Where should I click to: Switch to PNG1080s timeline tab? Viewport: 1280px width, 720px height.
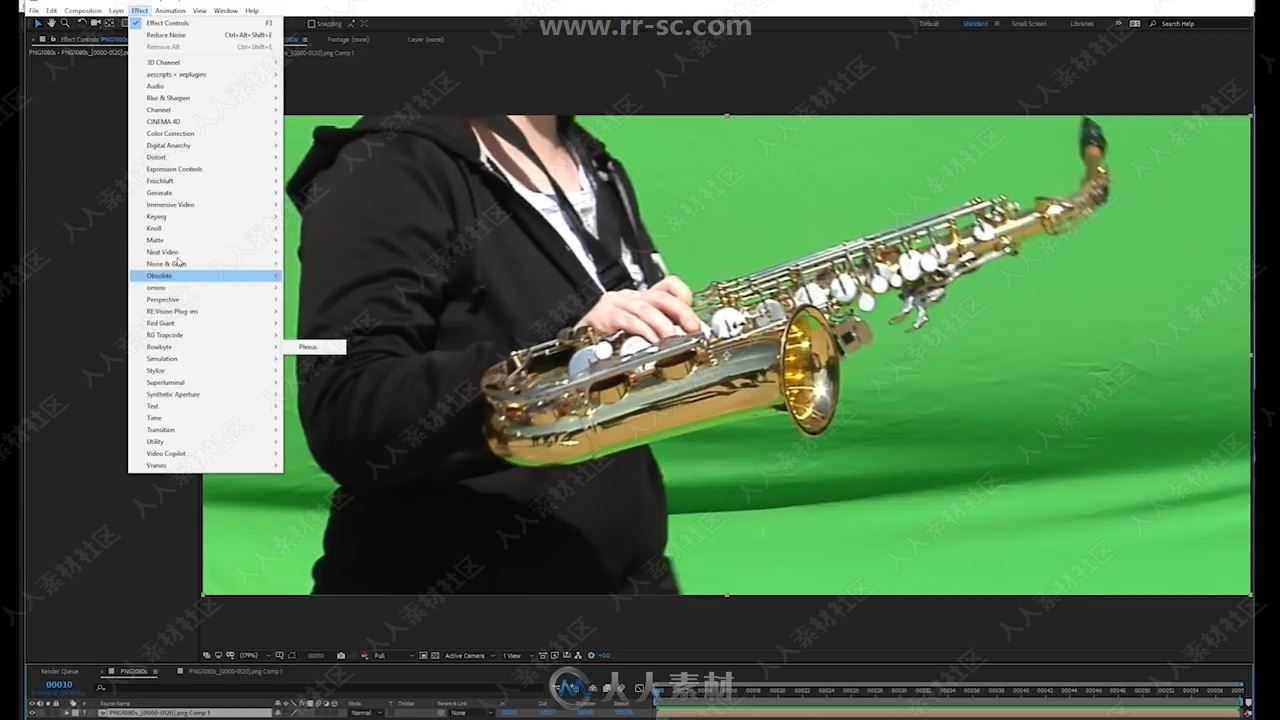pyautogui.click(x=133, y=672)
